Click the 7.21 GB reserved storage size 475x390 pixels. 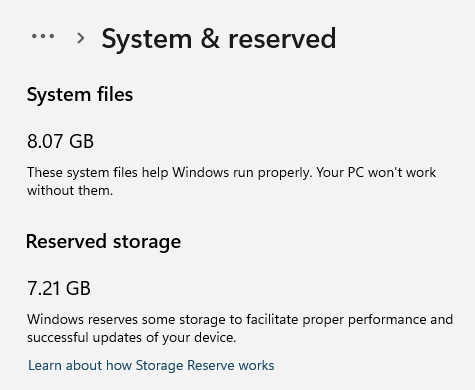pyautogui.click(x=59, y=288)
